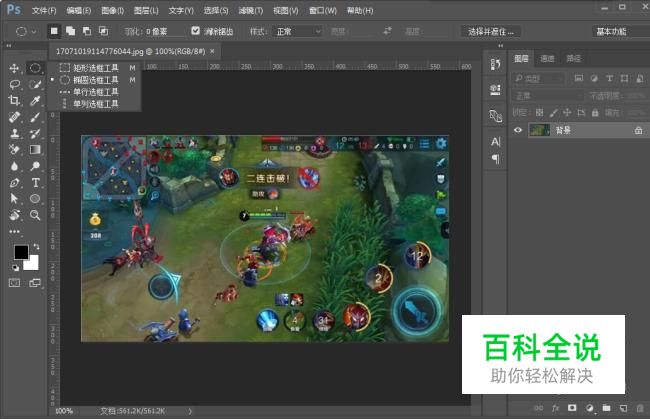Reset default black and white colors
The width and height of the screenshot is (650, 419).
pos(15,268)
